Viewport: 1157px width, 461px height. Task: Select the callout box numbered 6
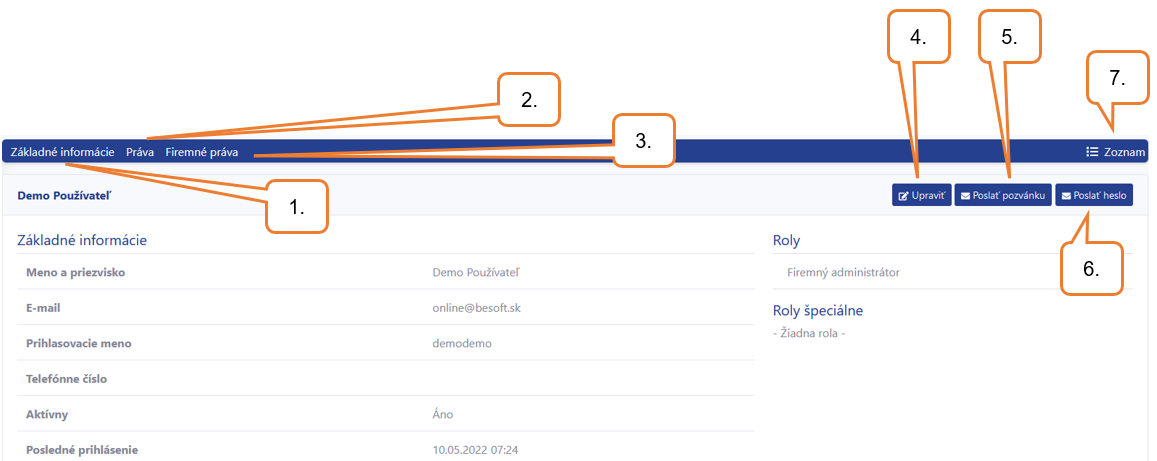(x=1091, y=269)
